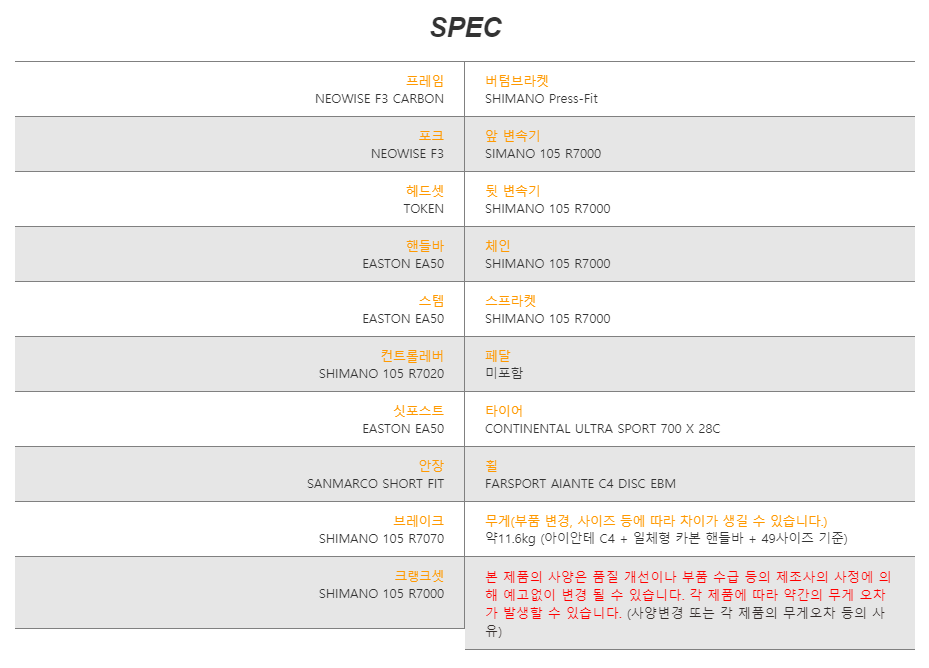Select 미포함 under 페달
929x668 pixels.
[x=504, y=373]
